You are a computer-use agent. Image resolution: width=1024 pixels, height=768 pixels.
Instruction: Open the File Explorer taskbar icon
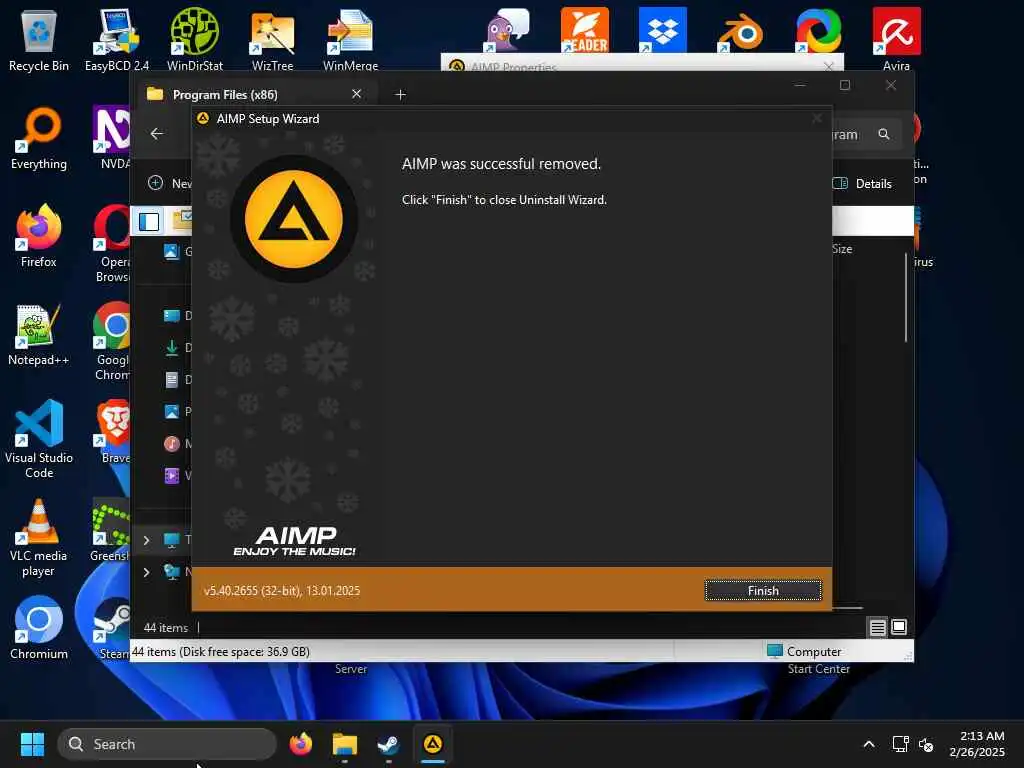344,744
